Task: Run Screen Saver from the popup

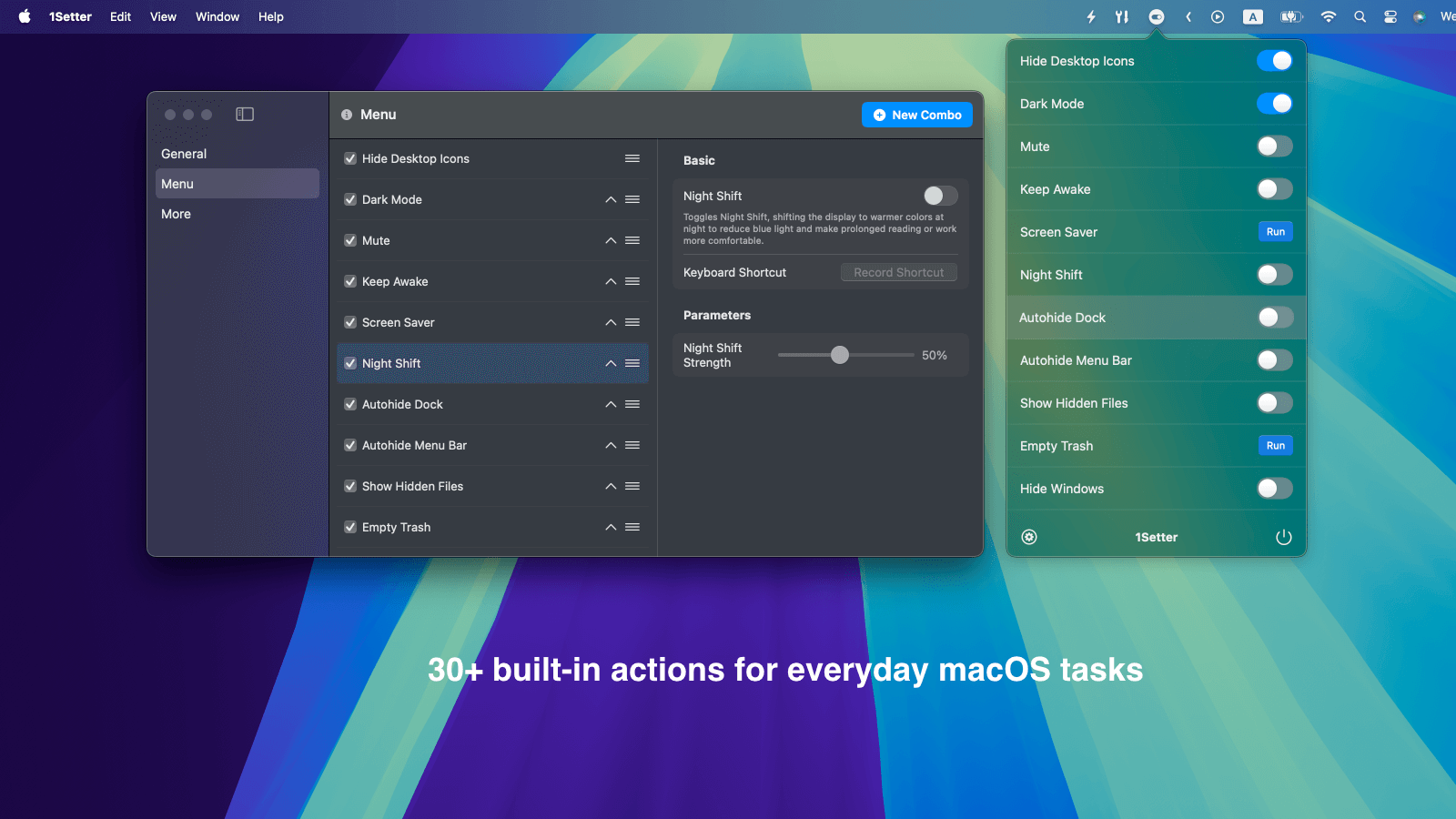Action: point(1275,232)
